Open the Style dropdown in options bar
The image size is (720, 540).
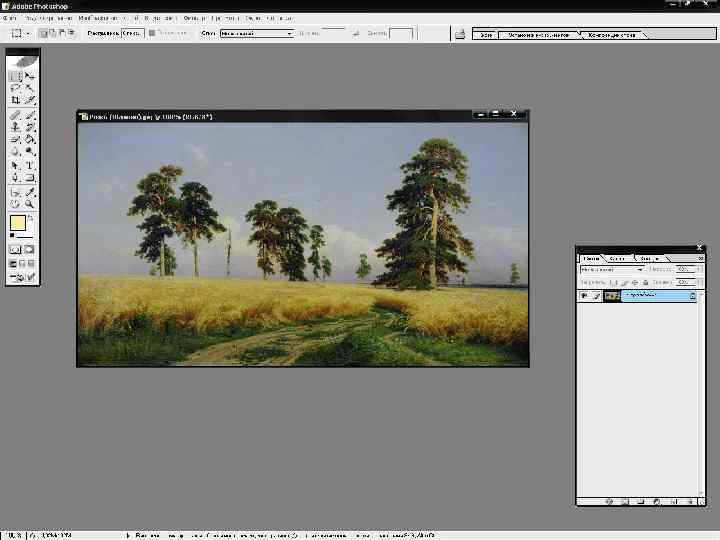pyautogui.click(x=256, y=33)
